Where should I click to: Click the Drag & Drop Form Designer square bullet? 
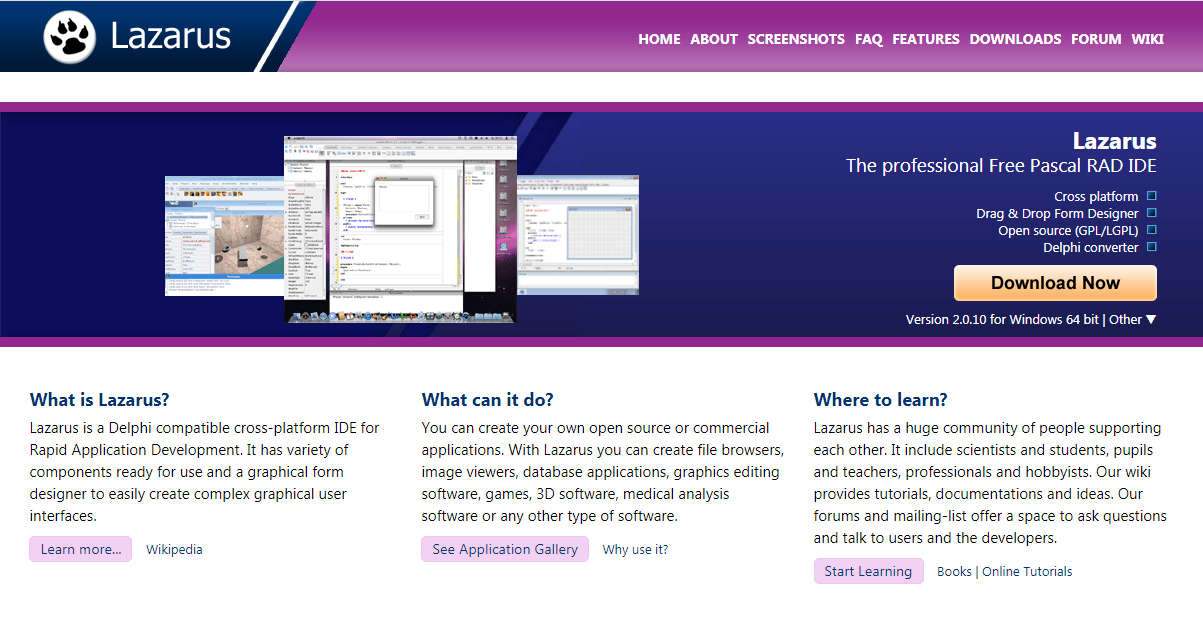1151,213
